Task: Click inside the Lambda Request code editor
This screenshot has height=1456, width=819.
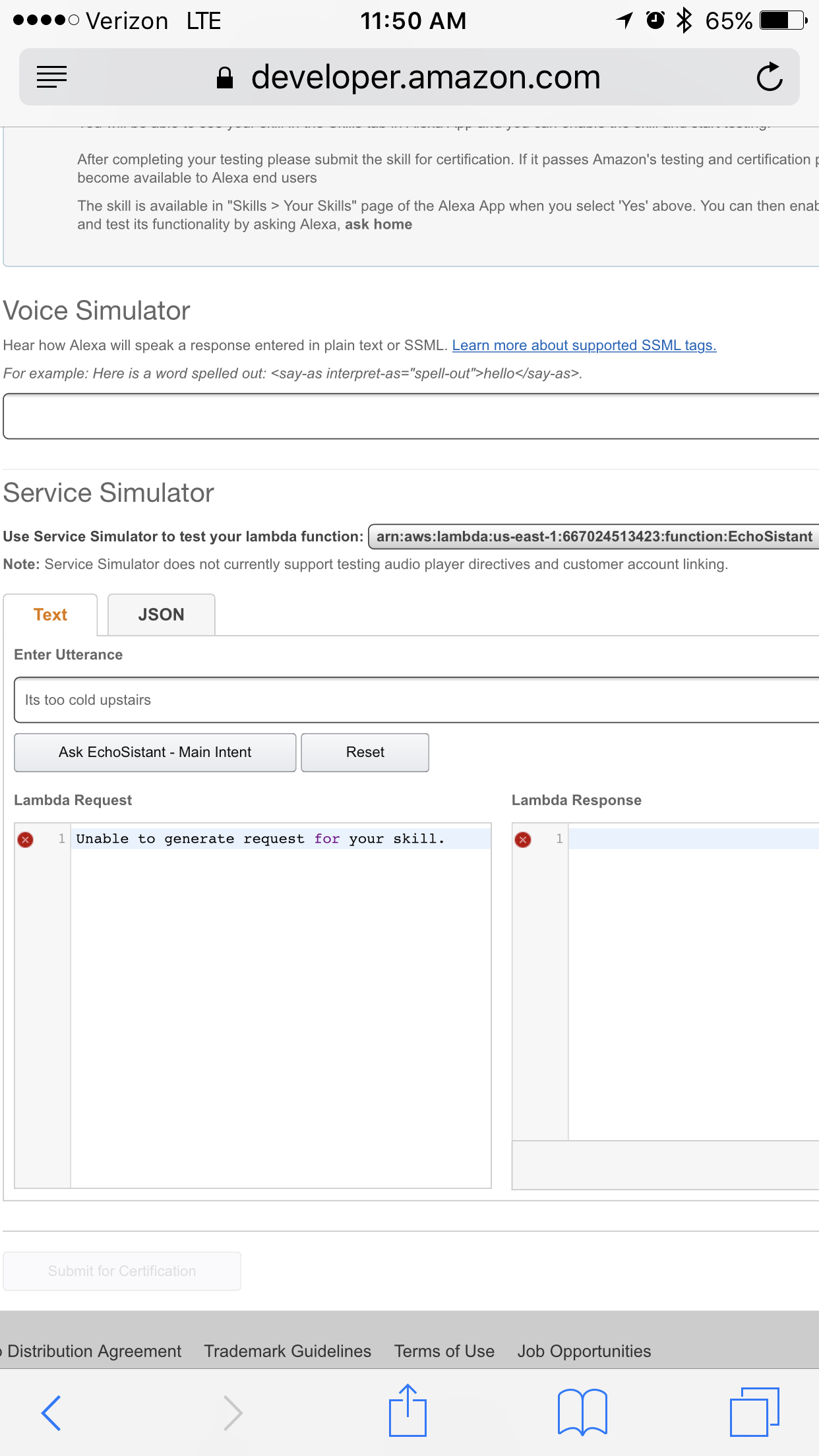Action: [x=281, y=1006]
